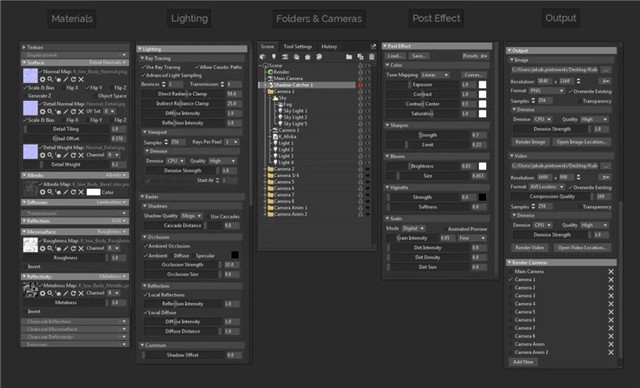The image size is (640, 388).
Task: Open Grain Mode Digital dropdown
Action: 413,228
